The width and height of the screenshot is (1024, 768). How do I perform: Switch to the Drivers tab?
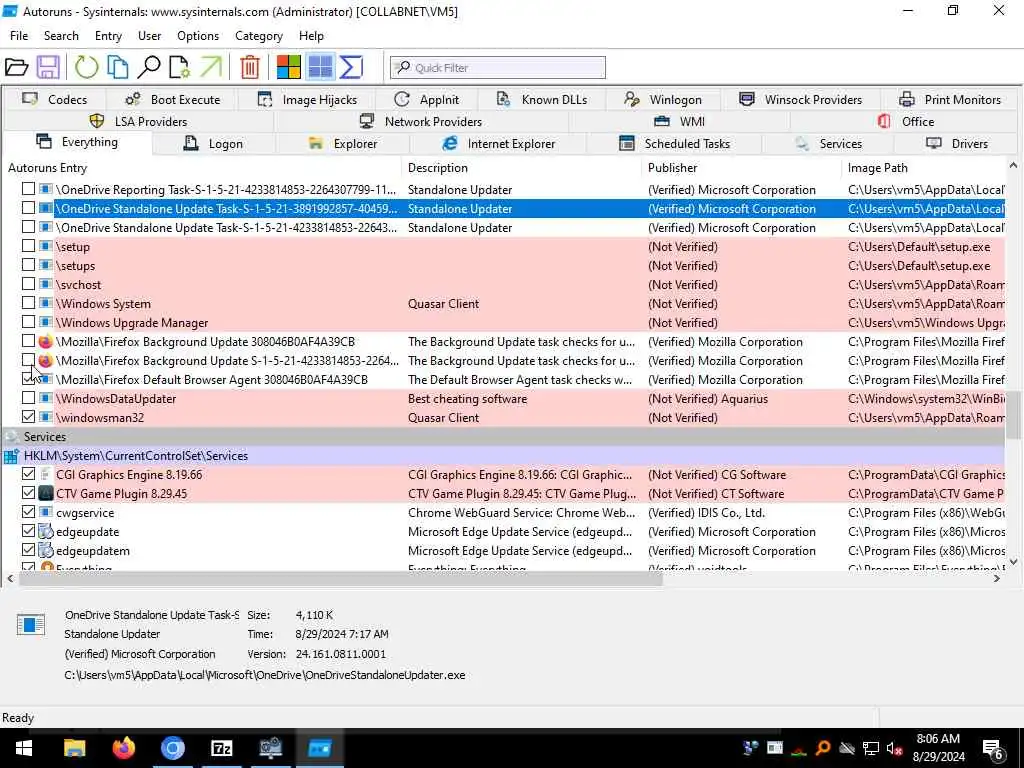(x=957, y=144)
